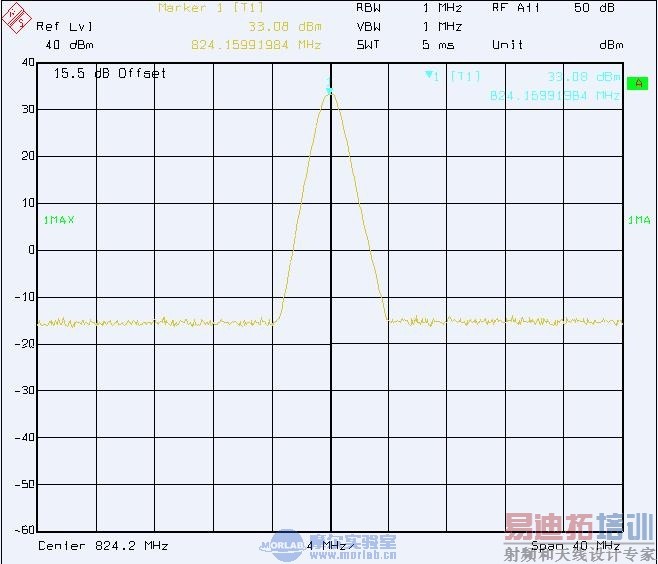The image size is (658, 564).
Task: Click the Unit label
Action: [507, 44]
